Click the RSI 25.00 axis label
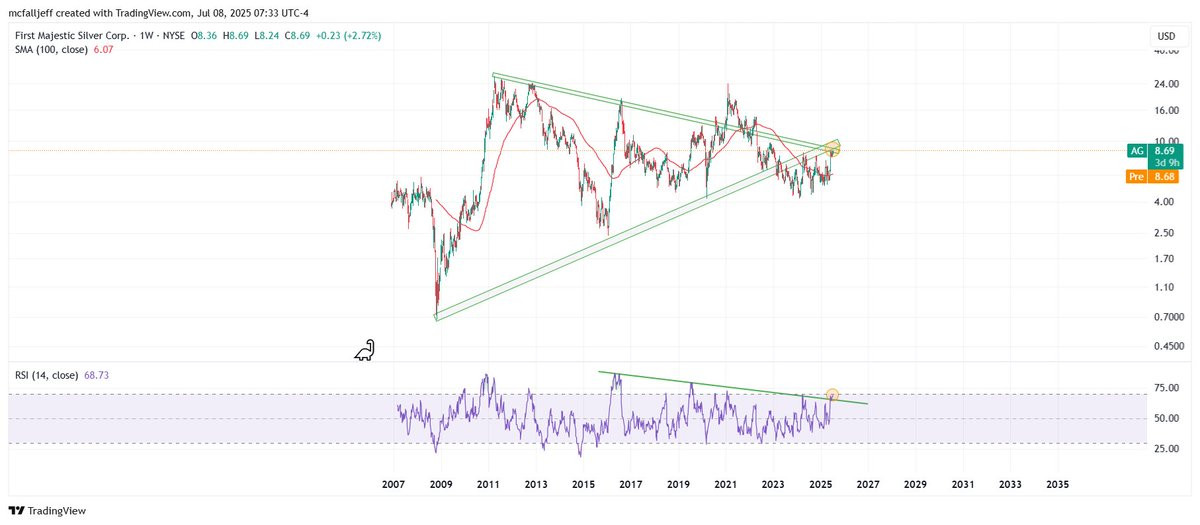This screenshot has width=1200, height=525. (1166, 449)
